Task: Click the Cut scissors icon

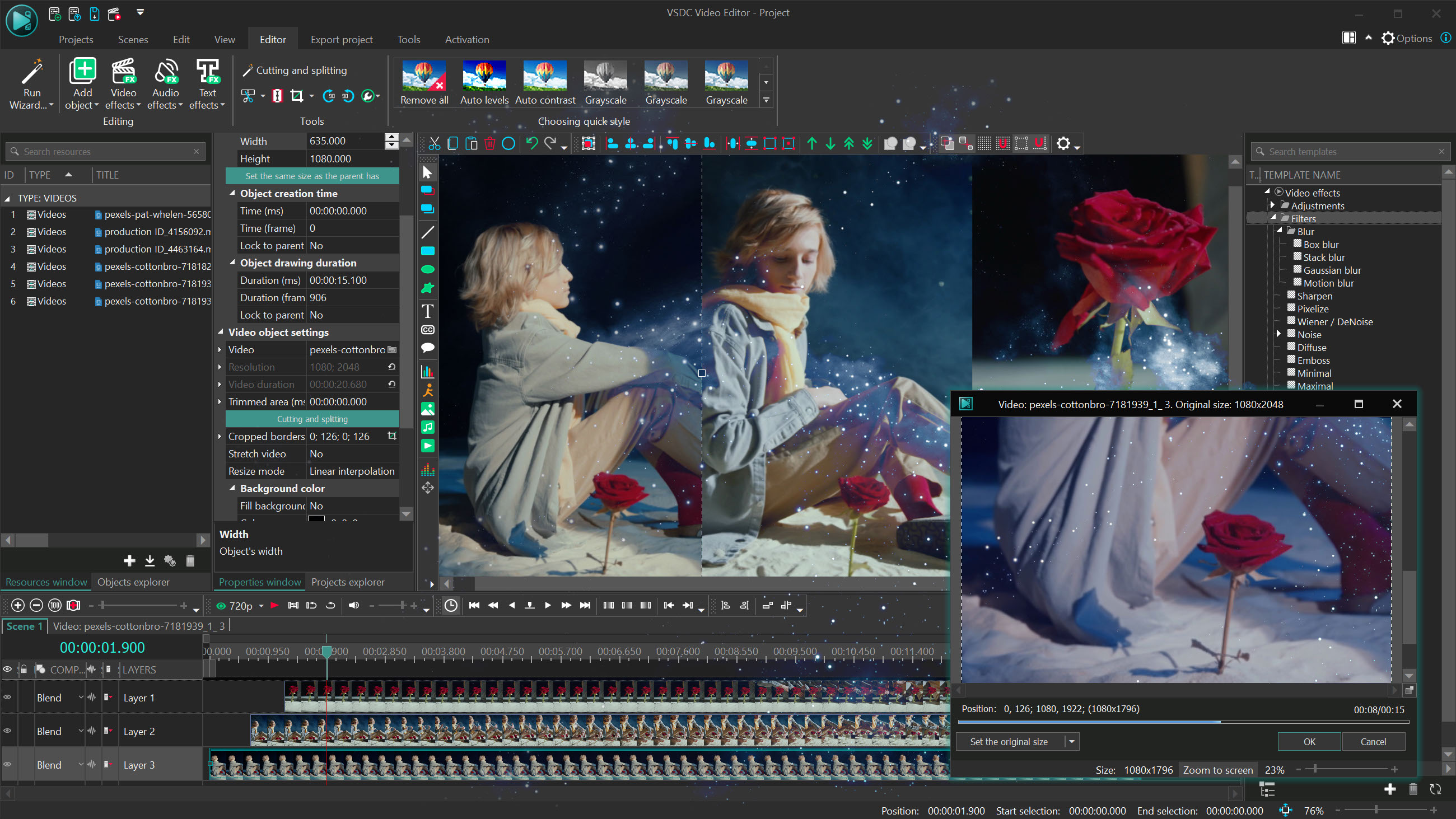Action: pyautogui.click(x=434, y=143)
